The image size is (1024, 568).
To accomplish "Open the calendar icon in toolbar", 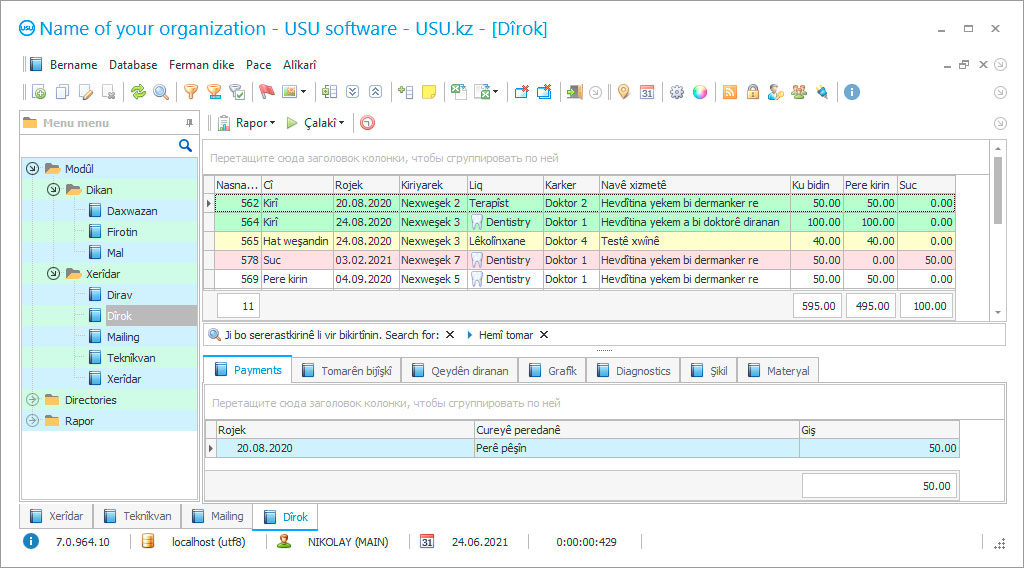I will 647,92.
